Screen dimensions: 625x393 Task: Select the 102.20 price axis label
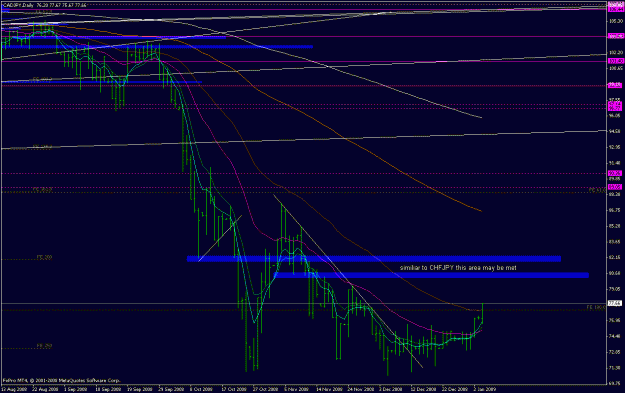pyautogui.click(x=615, y=52)
